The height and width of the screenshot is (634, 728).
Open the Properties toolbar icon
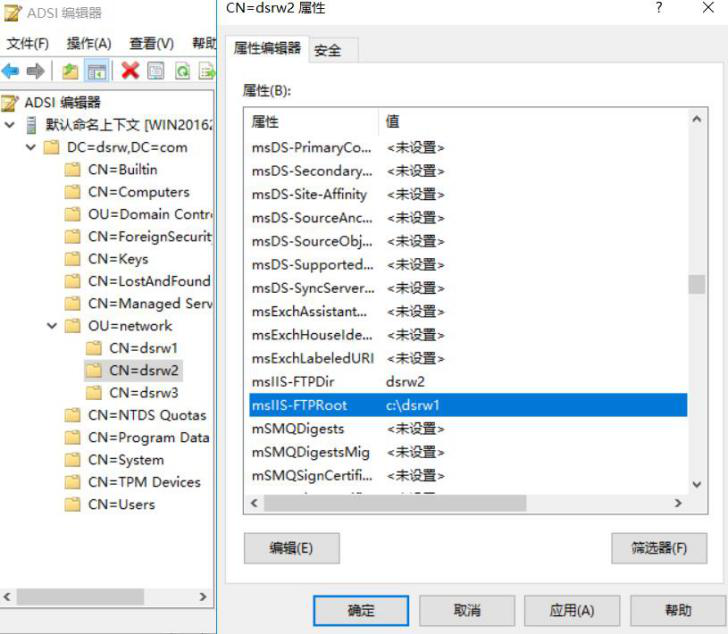(x=156, y=71)
